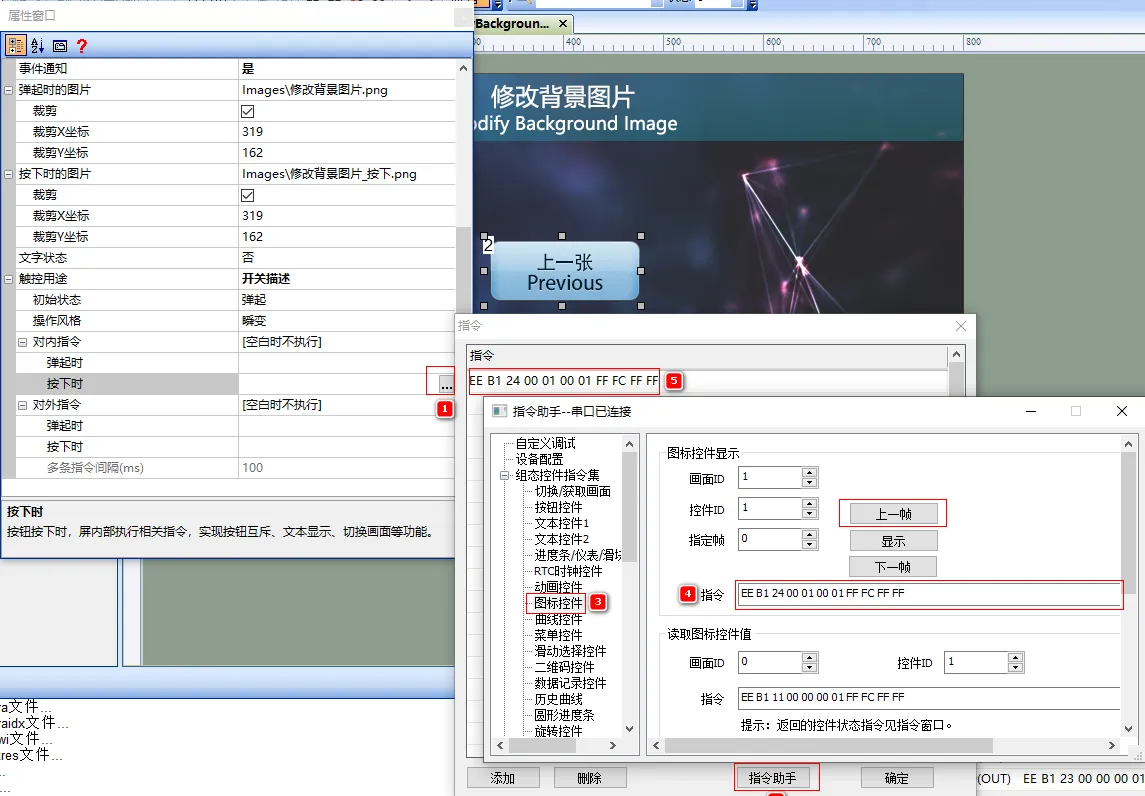Click the 指令助手 button

[776, 777]
